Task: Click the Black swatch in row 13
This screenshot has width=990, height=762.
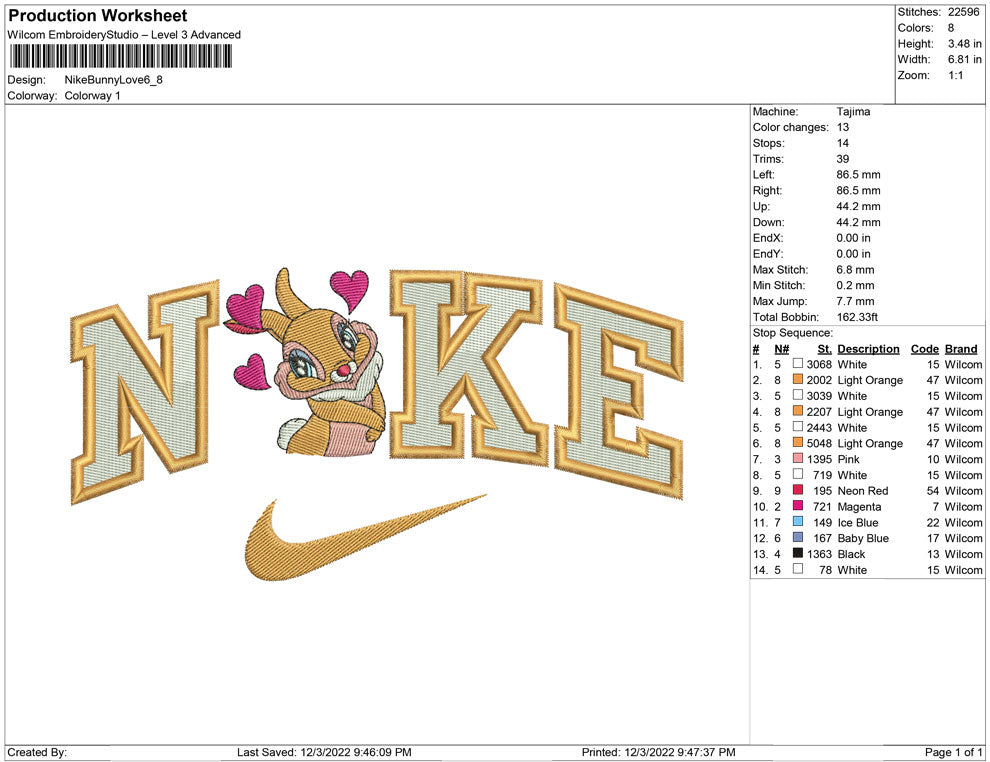Action: pos(798,553)
